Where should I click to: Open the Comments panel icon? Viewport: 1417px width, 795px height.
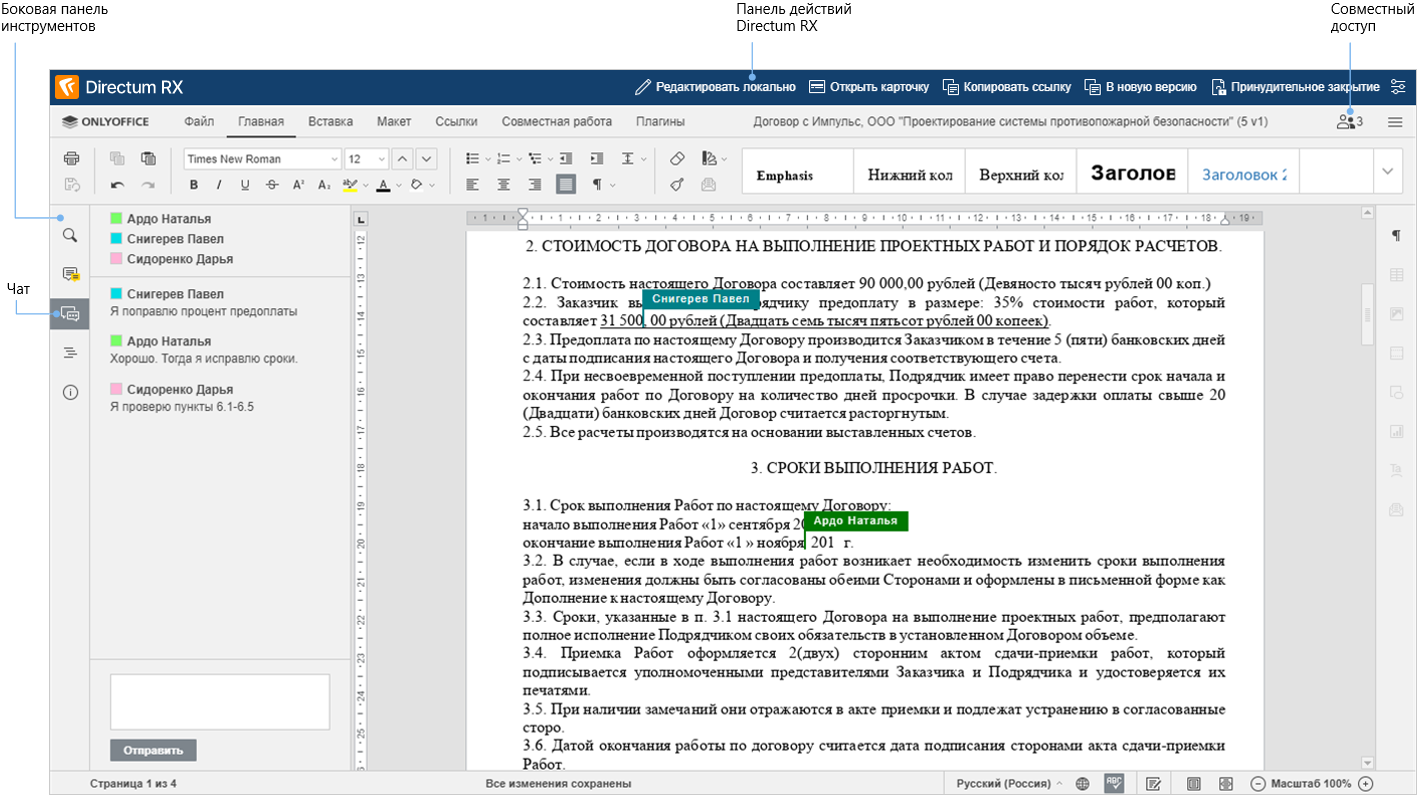pyautogui.click(x=70, y=274)
